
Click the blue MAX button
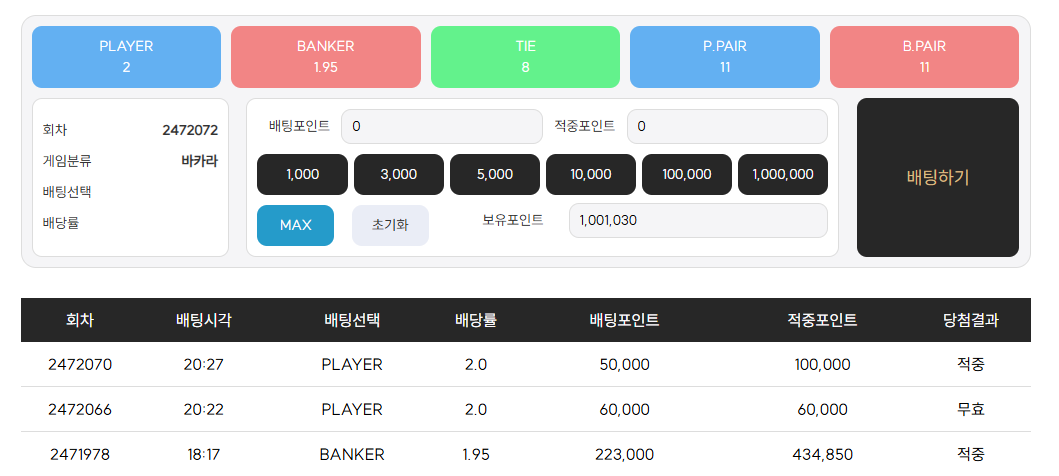(x=295, y=226)
